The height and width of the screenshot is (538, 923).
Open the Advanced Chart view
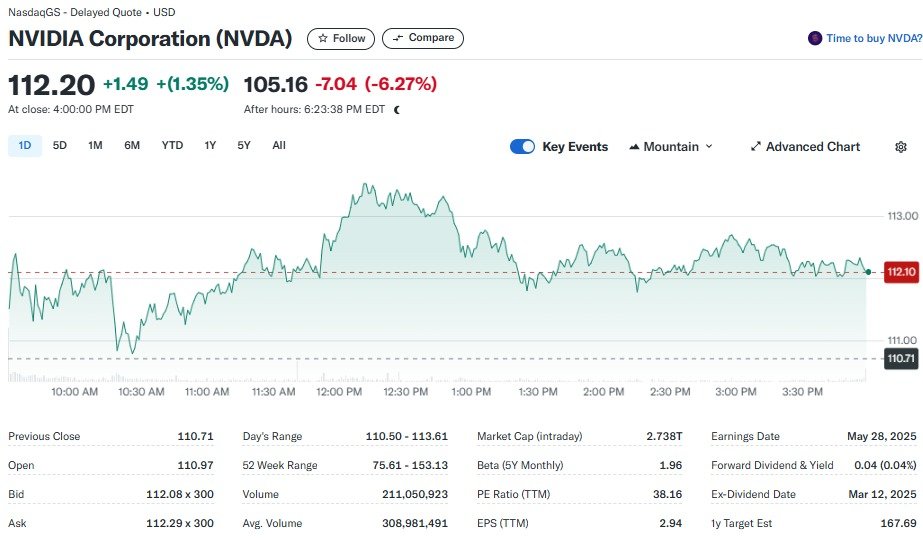click(805, 147)
